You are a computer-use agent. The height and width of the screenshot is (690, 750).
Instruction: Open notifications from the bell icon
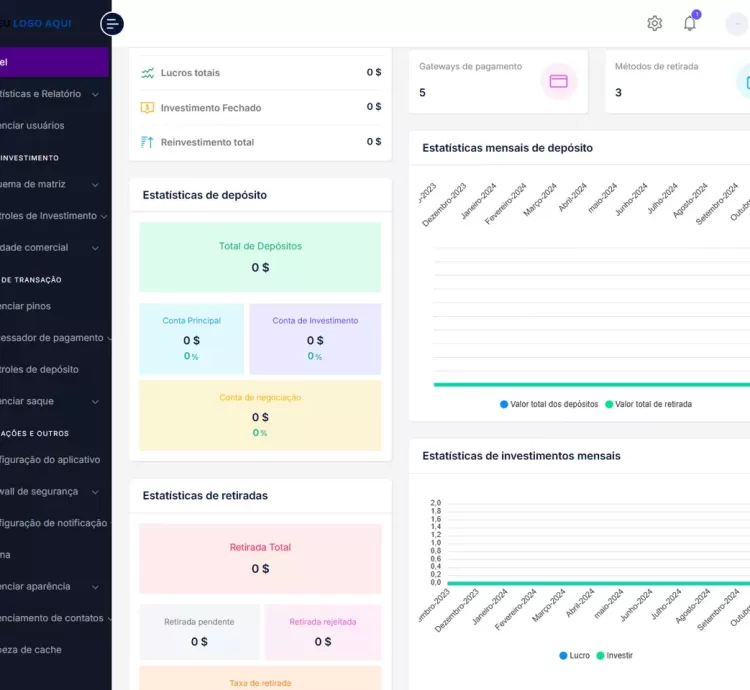coord(690,23)
